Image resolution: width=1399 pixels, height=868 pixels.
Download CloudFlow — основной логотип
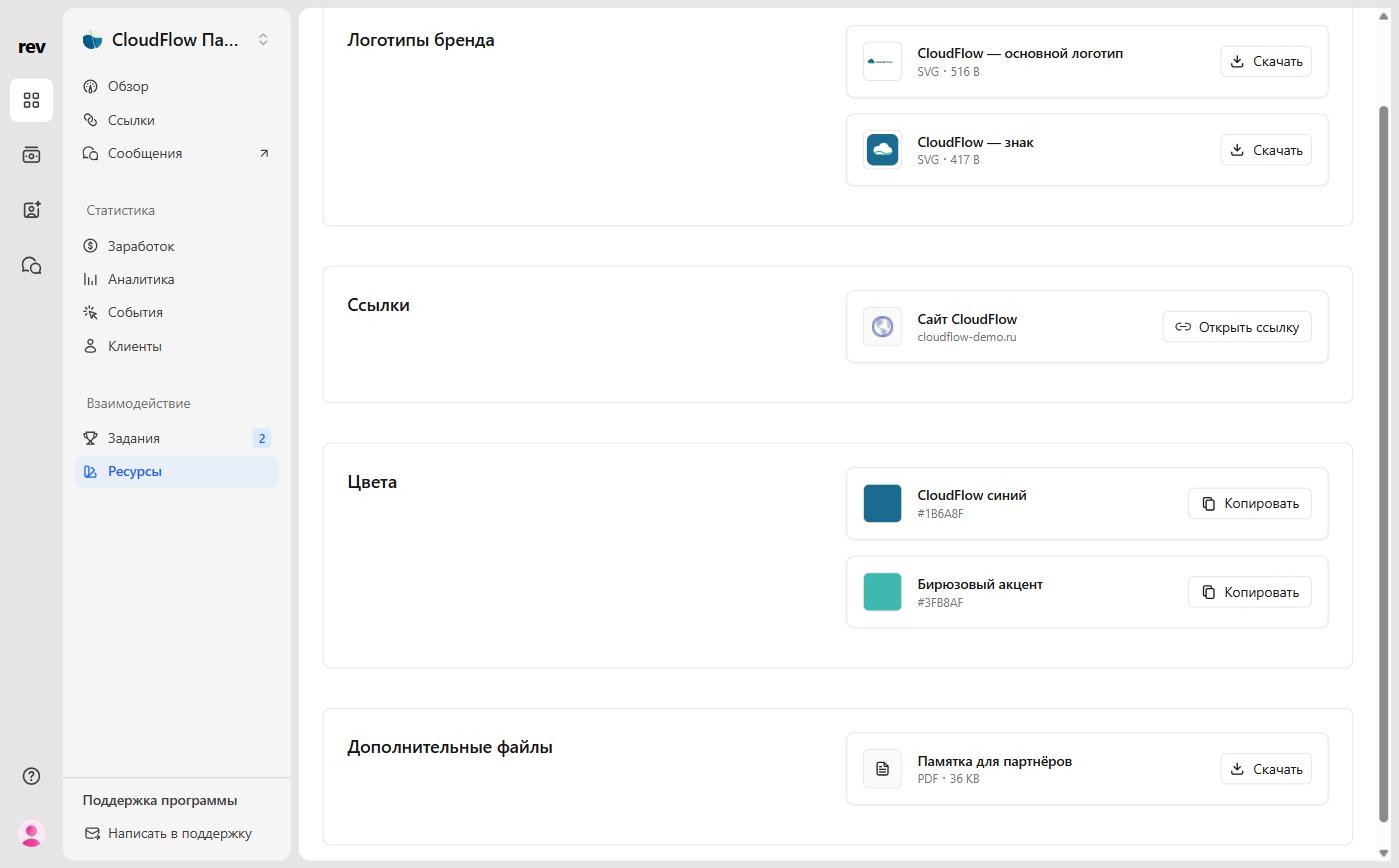1266,61
